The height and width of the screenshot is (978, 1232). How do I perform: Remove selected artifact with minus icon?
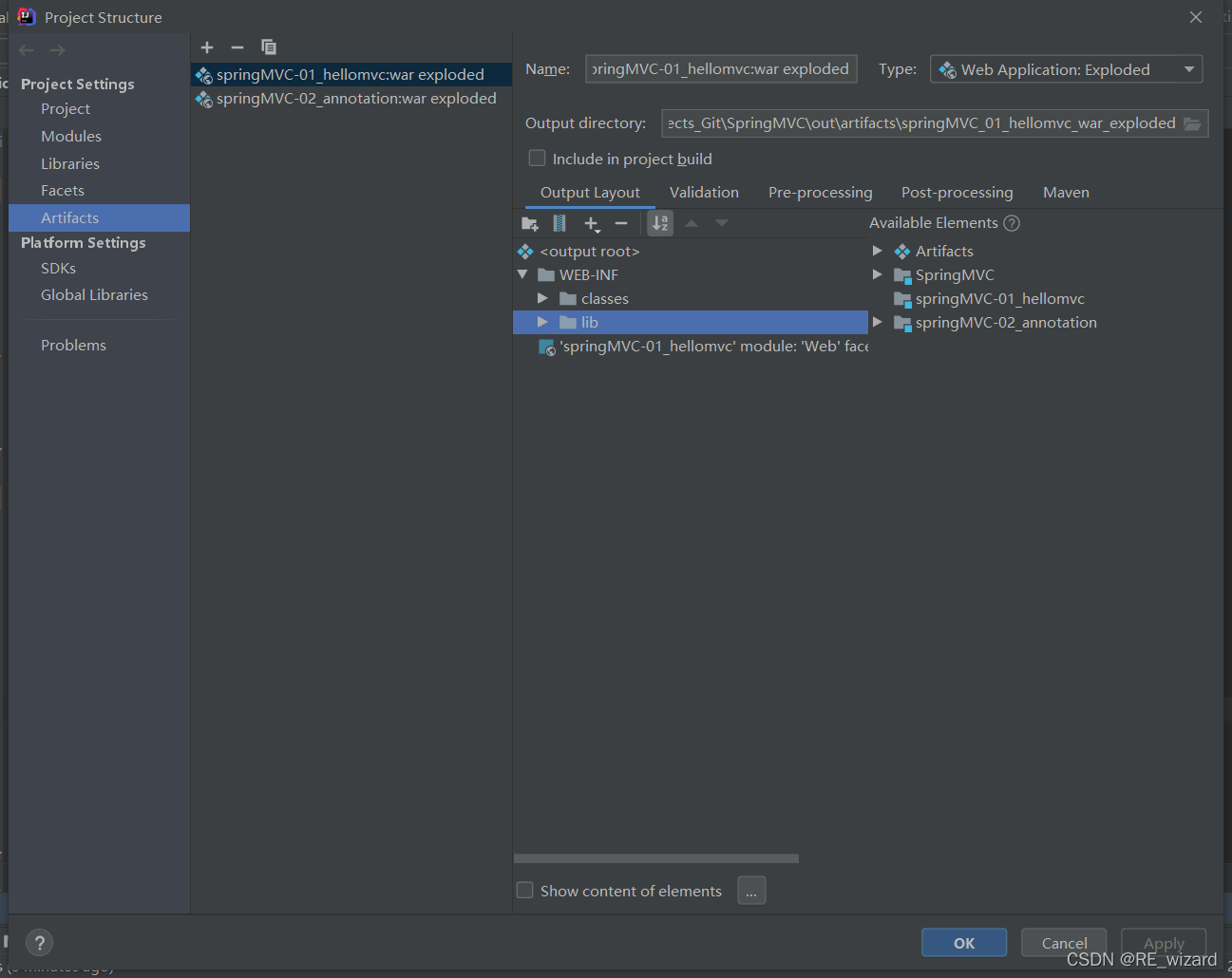click(x=237, y=47)
